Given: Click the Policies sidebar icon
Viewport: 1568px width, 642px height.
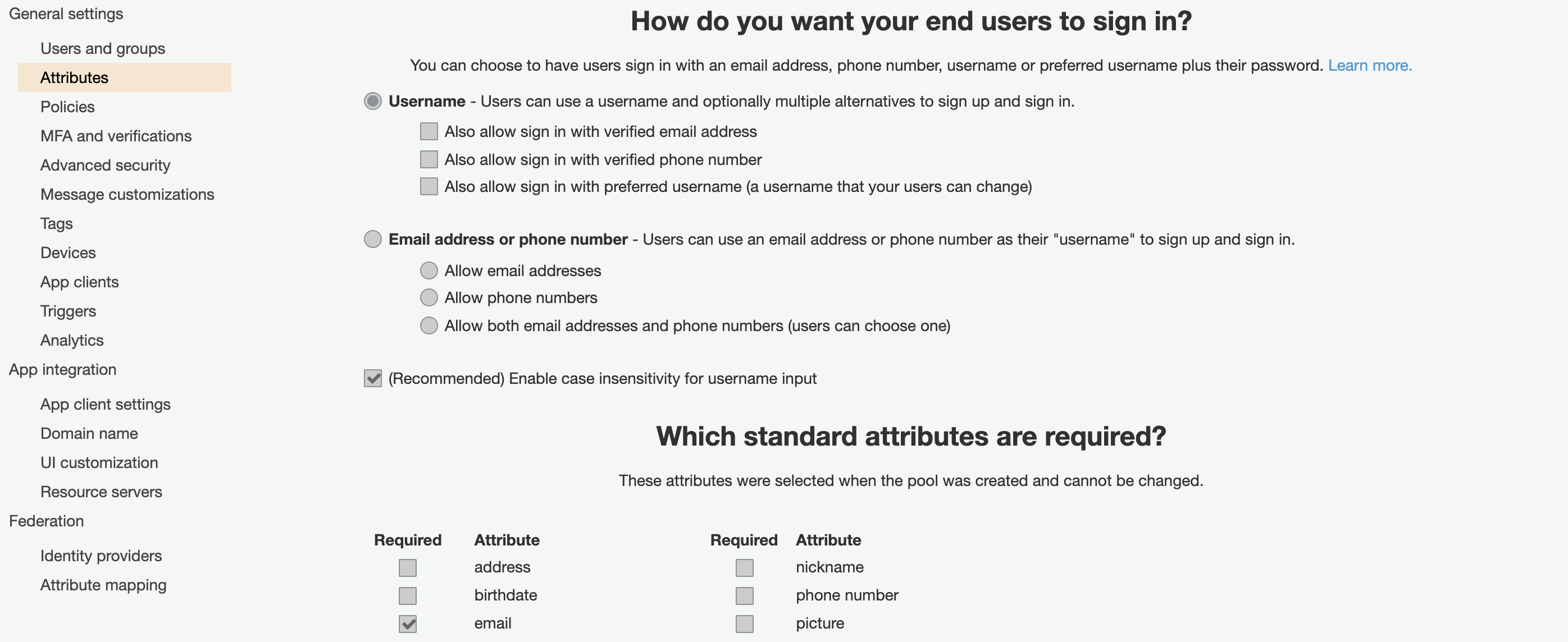Looking at the screenshot, I should 67,106.
